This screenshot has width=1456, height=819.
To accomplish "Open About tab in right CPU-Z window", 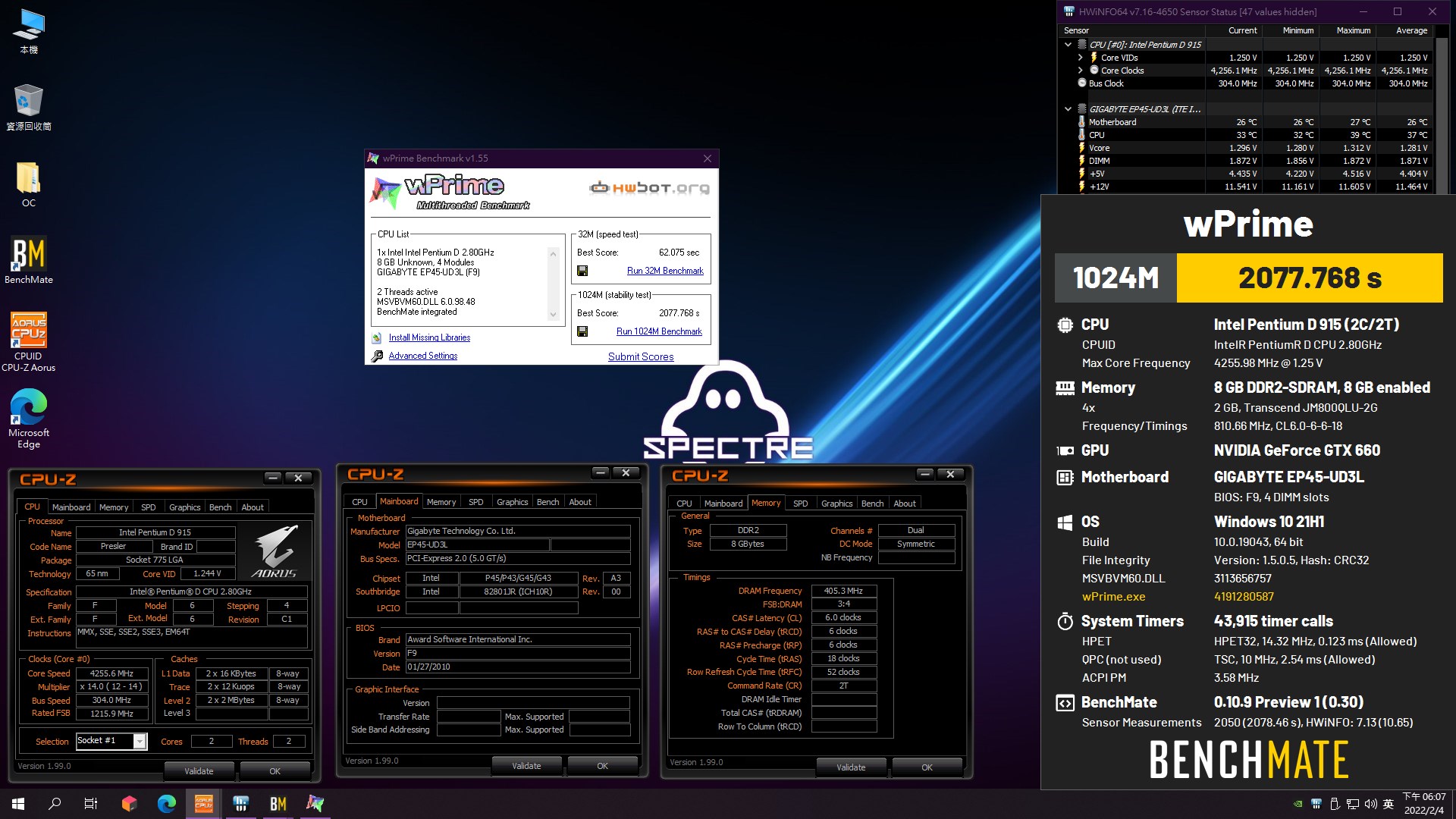I will click(x=905, y=504).
